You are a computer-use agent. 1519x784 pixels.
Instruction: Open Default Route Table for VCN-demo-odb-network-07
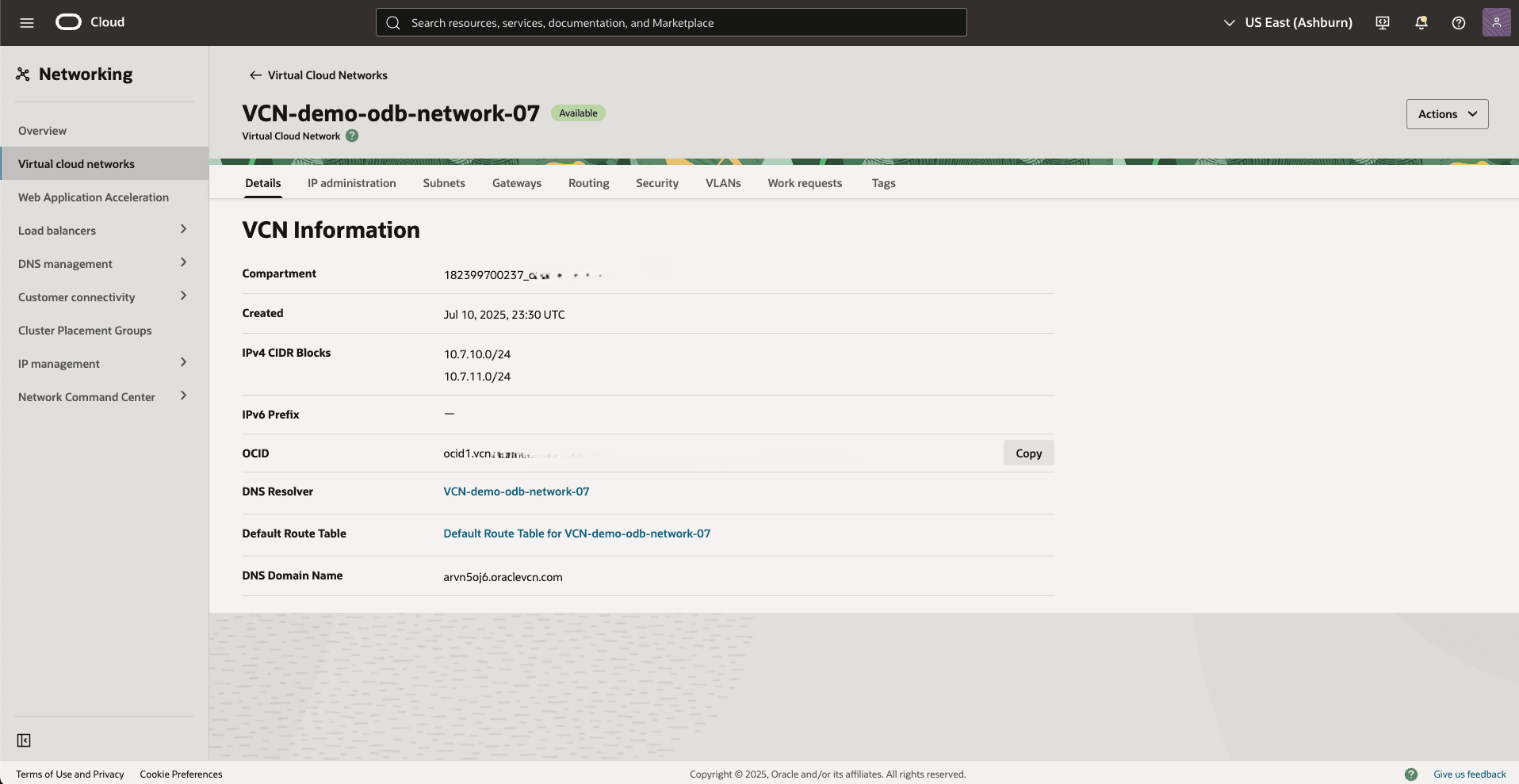pos(576,534)
